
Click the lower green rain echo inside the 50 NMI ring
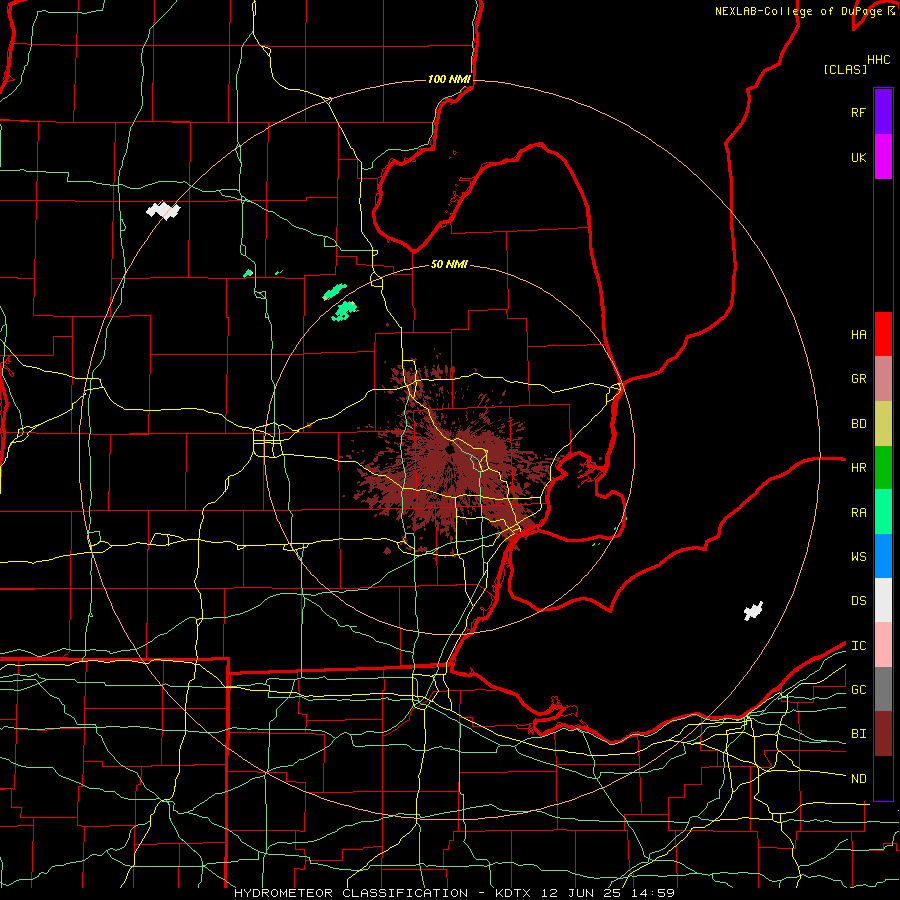point(346,311)
